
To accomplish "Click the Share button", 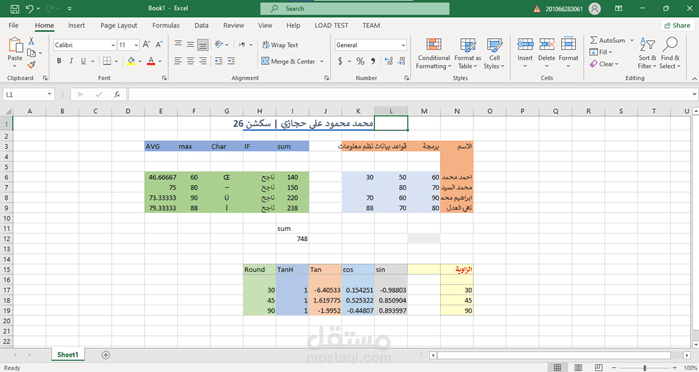I will tap(677, 25).
